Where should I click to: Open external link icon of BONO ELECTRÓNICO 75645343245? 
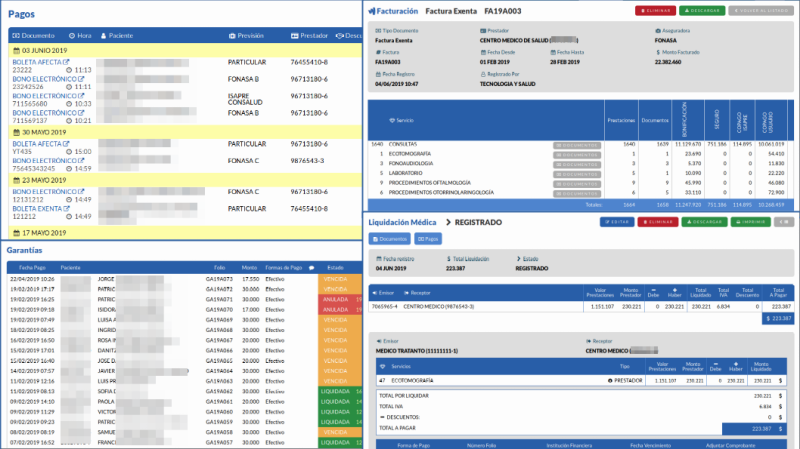[81, 161]
